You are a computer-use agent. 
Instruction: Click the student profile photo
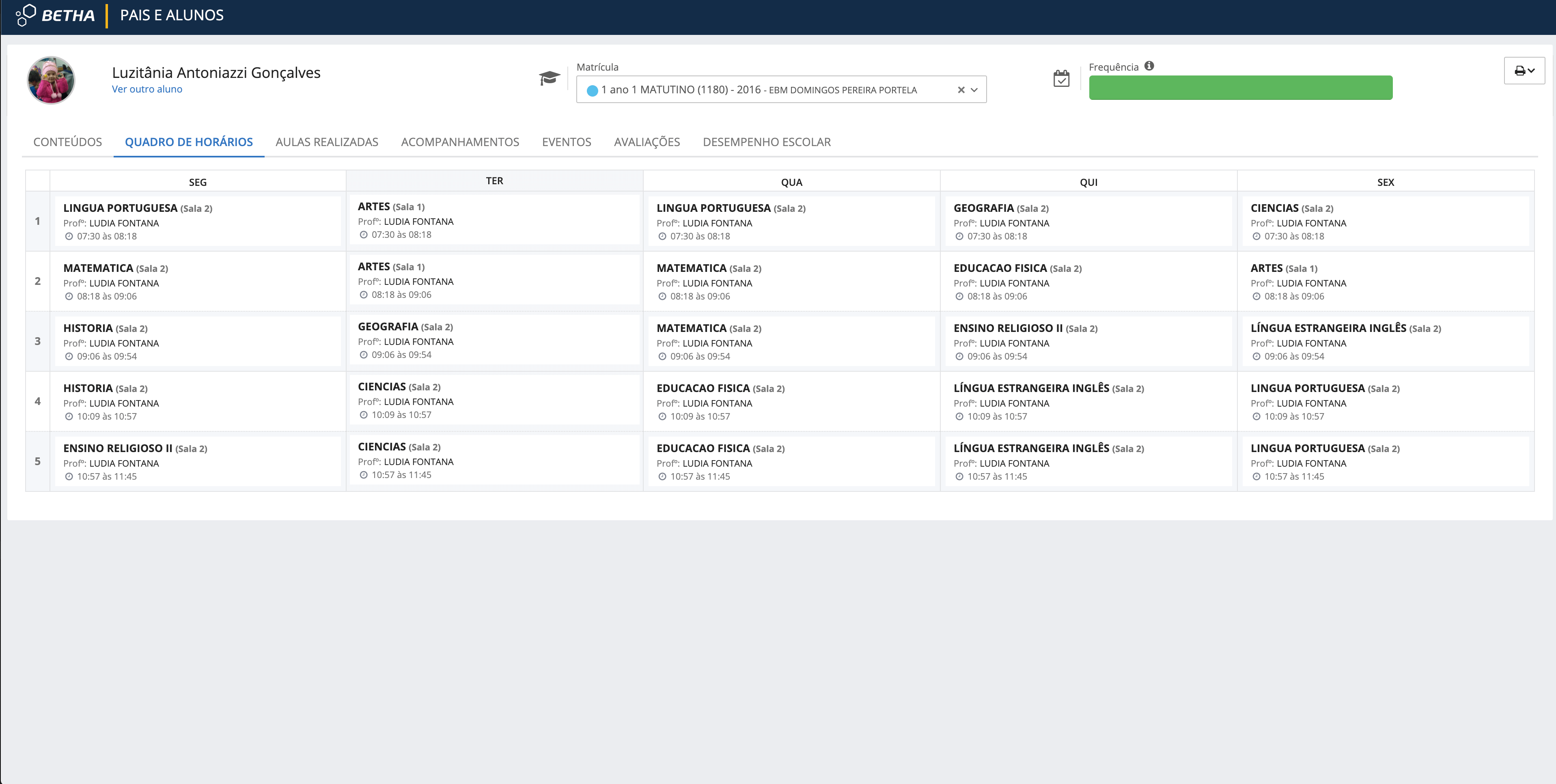pos(51,80)
